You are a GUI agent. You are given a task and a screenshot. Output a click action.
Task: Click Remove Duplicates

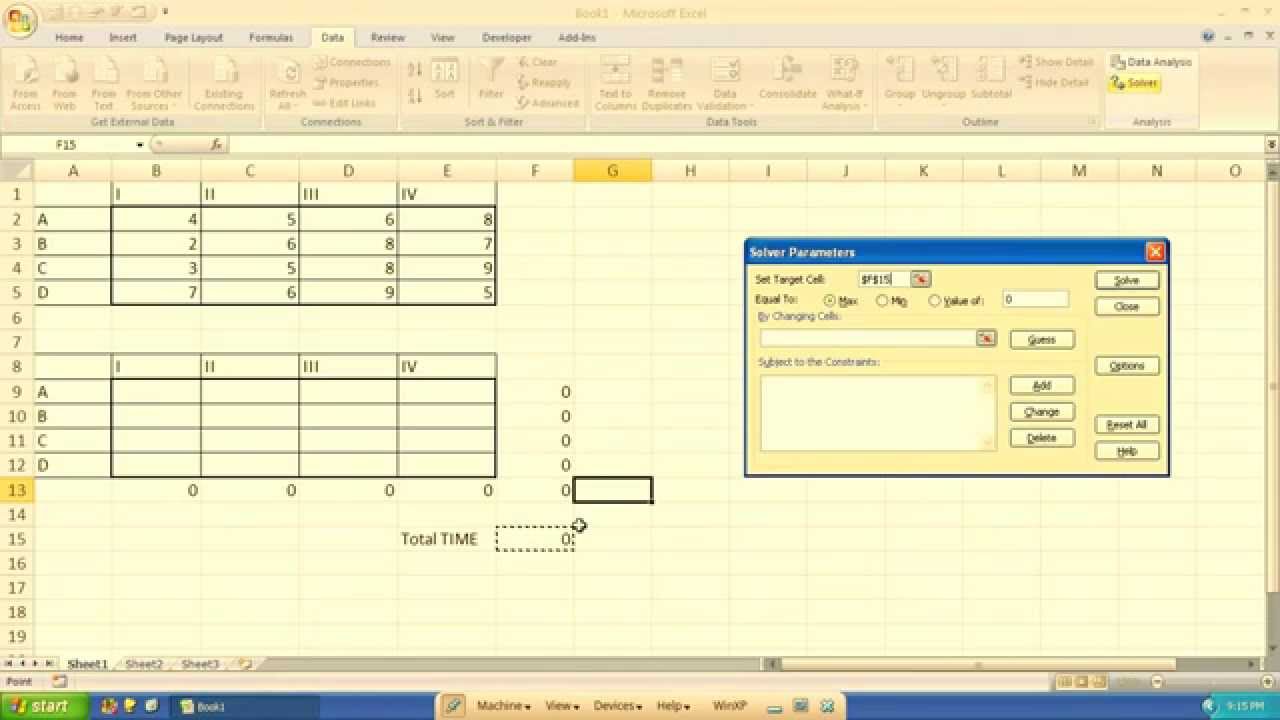click(667, 84)
